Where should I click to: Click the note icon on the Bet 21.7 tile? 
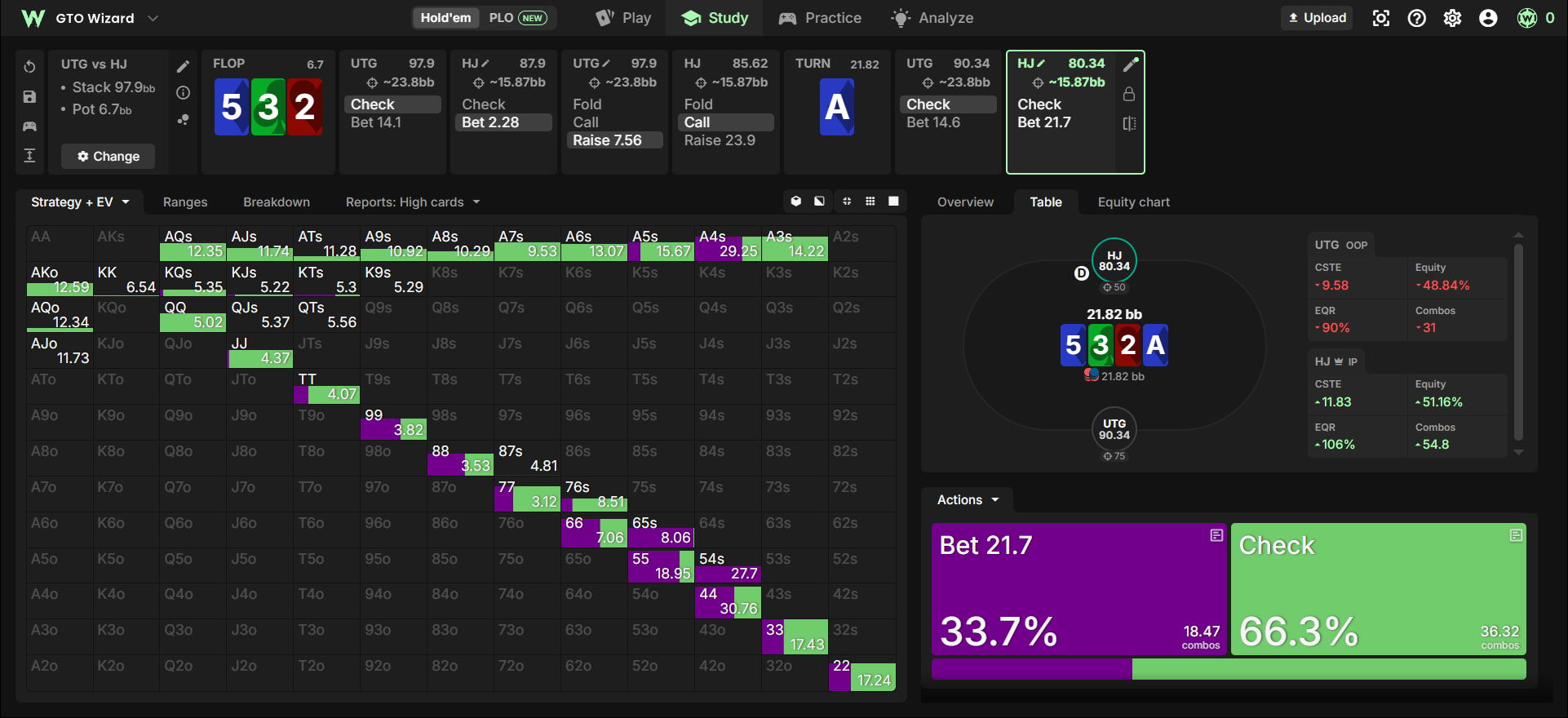(1216, 535)
